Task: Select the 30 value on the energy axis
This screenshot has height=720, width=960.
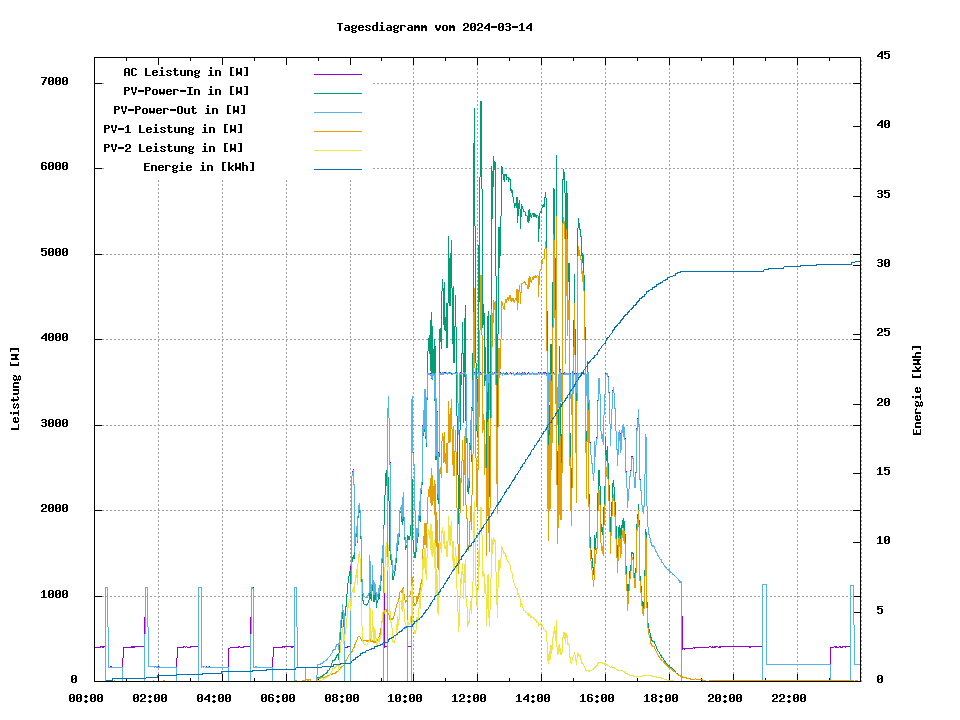Action: tap(883, 264)
